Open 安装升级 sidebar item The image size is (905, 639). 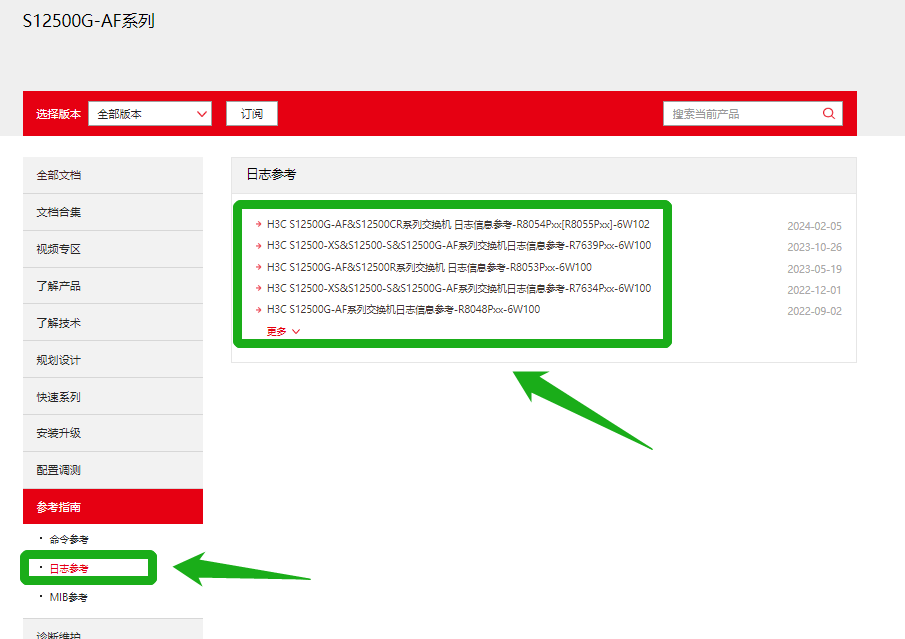[113, 433]
